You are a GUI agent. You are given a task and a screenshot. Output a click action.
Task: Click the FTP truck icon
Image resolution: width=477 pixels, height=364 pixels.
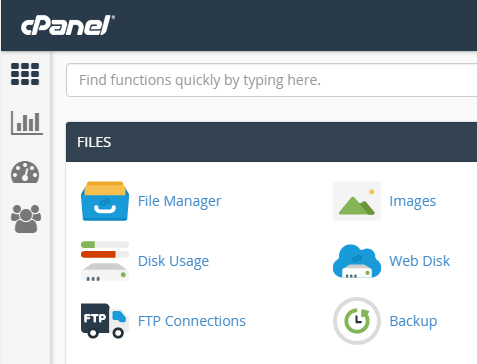pos(105,321)
